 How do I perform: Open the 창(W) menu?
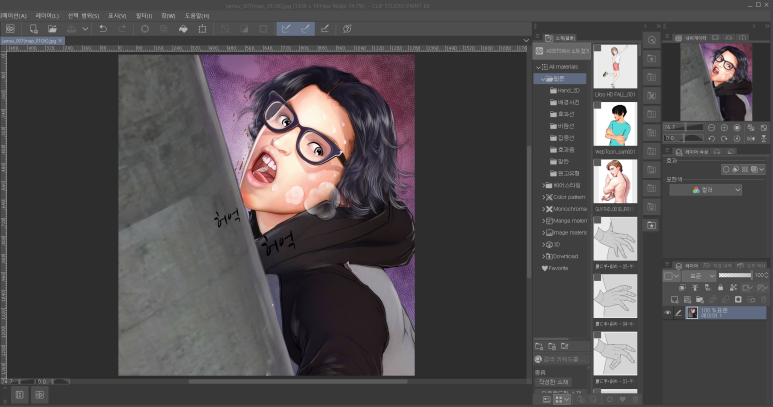point(168,16)
